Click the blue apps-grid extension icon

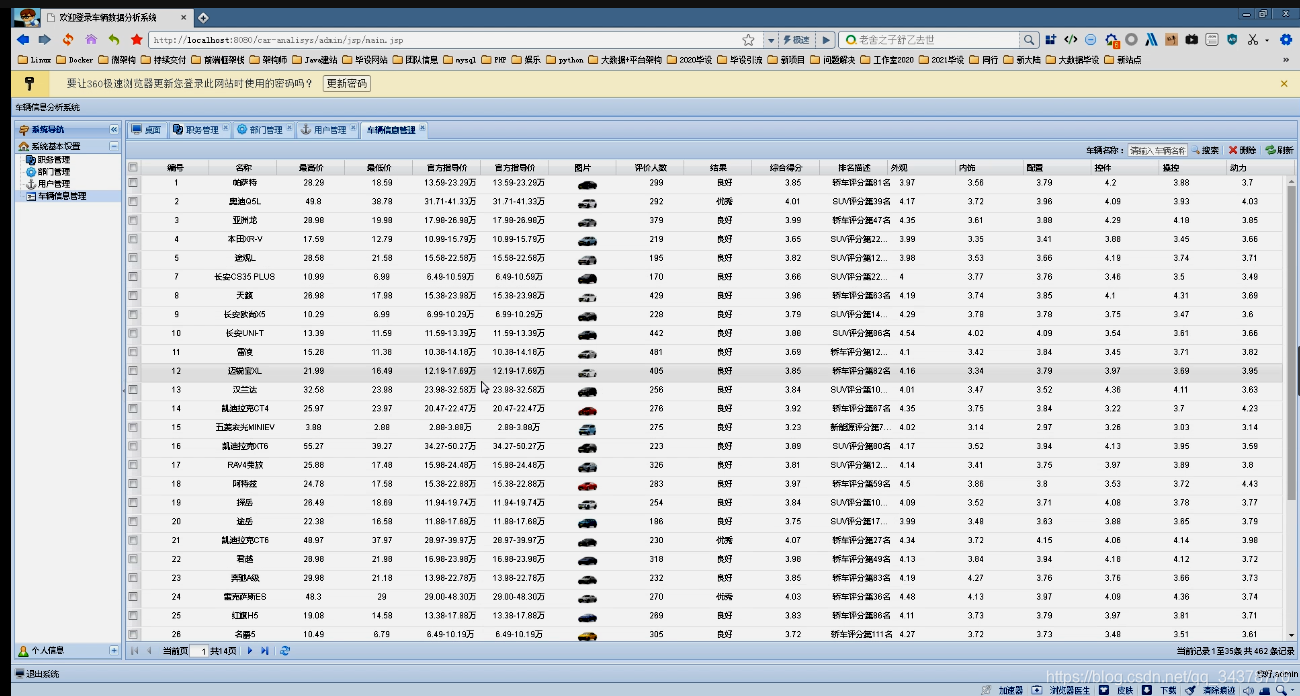[x=1050, y=40]
